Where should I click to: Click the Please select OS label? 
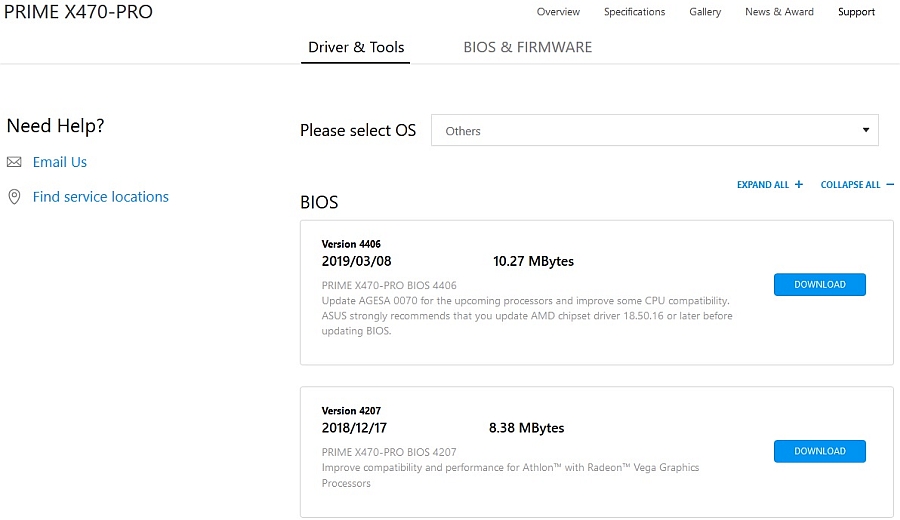[x=358, y=130]
